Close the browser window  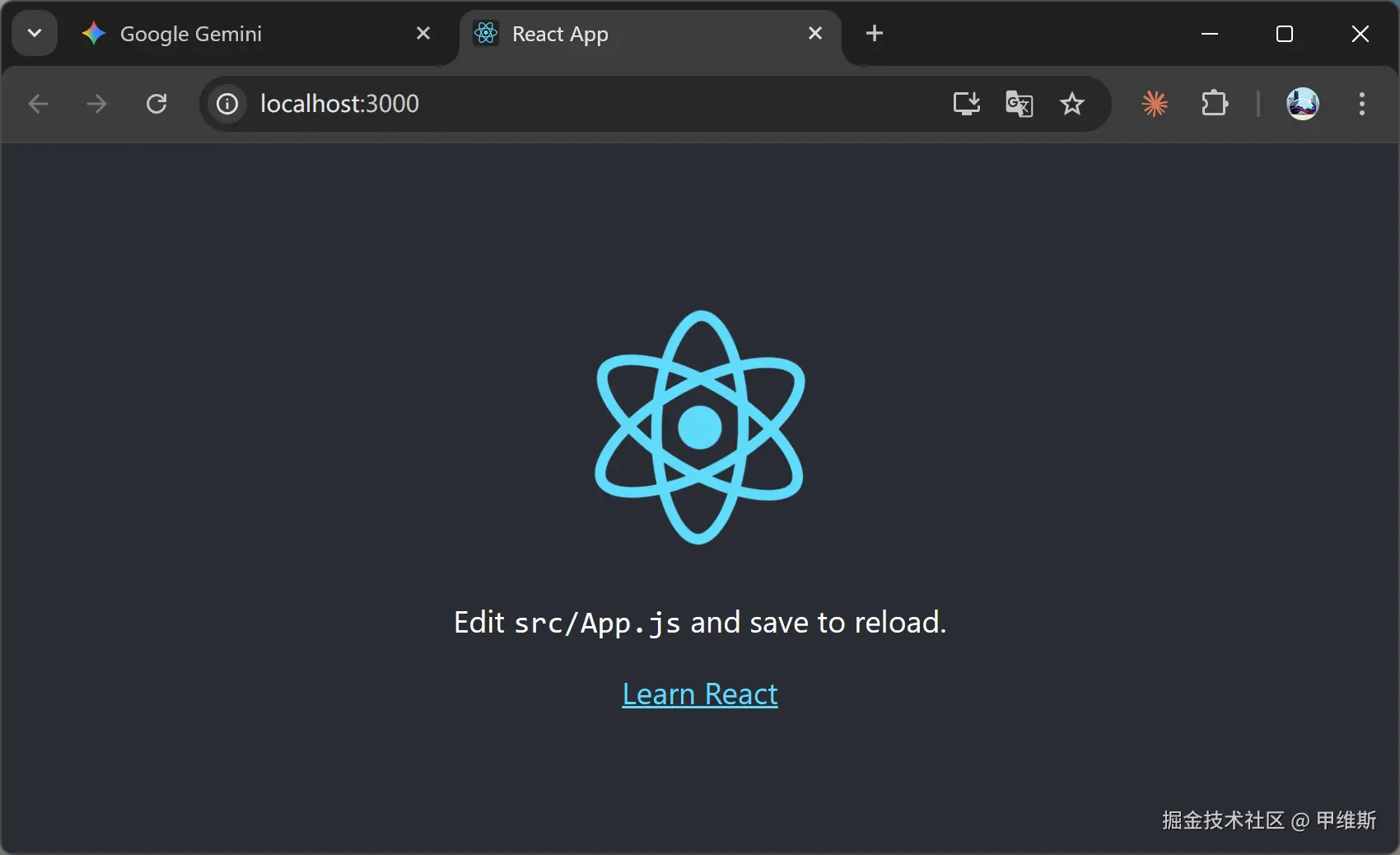1360,34
